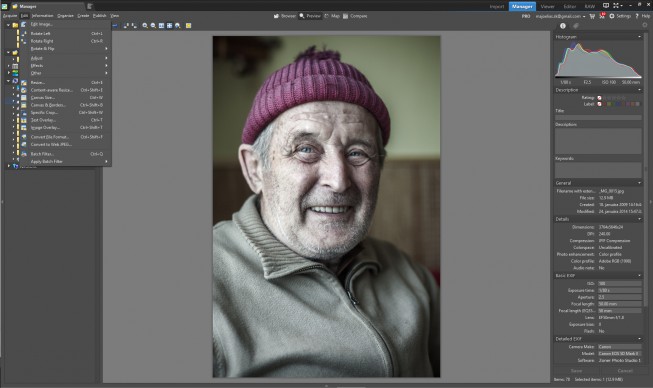This screenshot has width=653, height=388.
Task: Switch to the RAW module tab
Action: coord(590,6)
